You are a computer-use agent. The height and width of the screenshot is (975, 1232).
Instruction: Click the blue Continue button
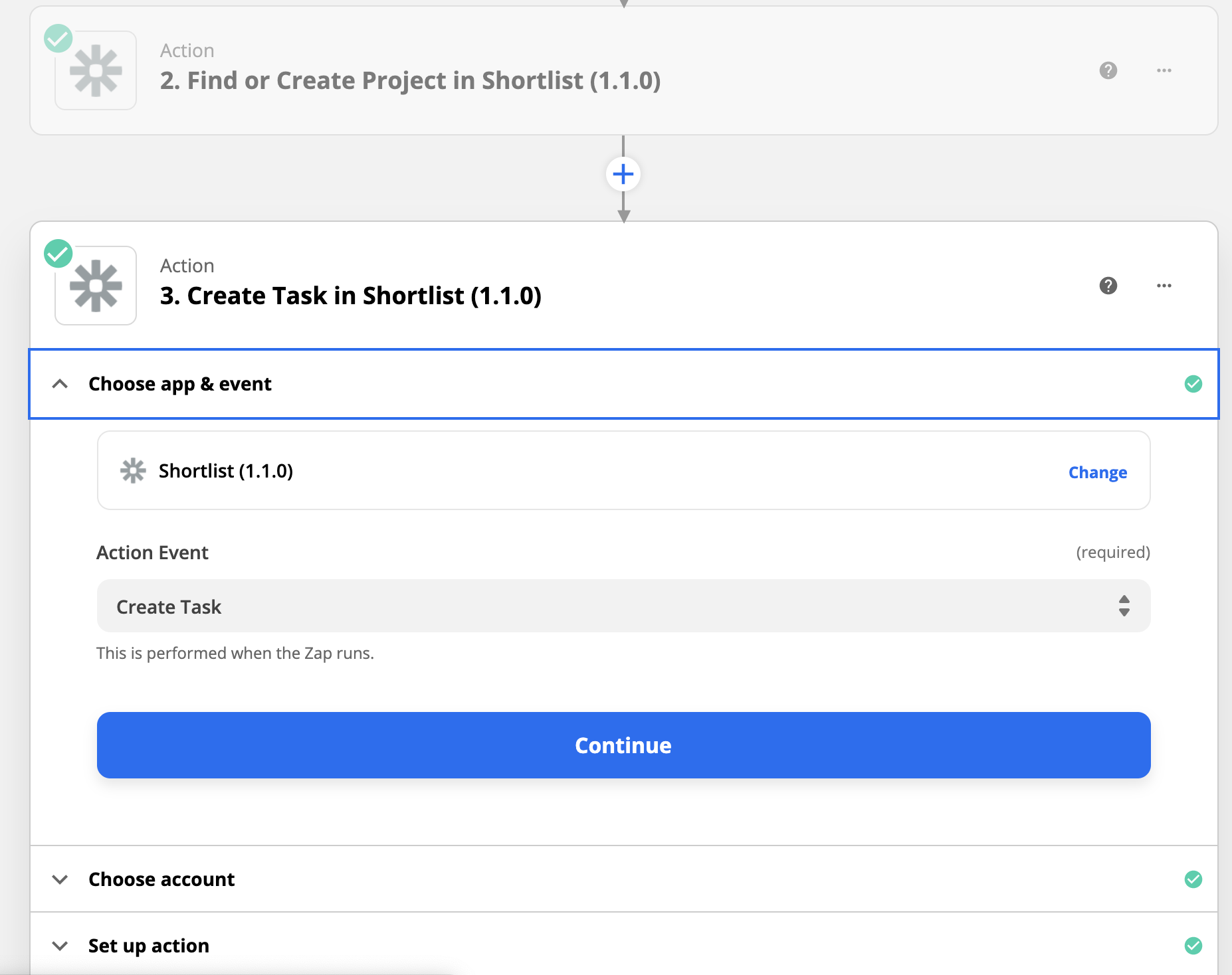(x=623, y=745)
